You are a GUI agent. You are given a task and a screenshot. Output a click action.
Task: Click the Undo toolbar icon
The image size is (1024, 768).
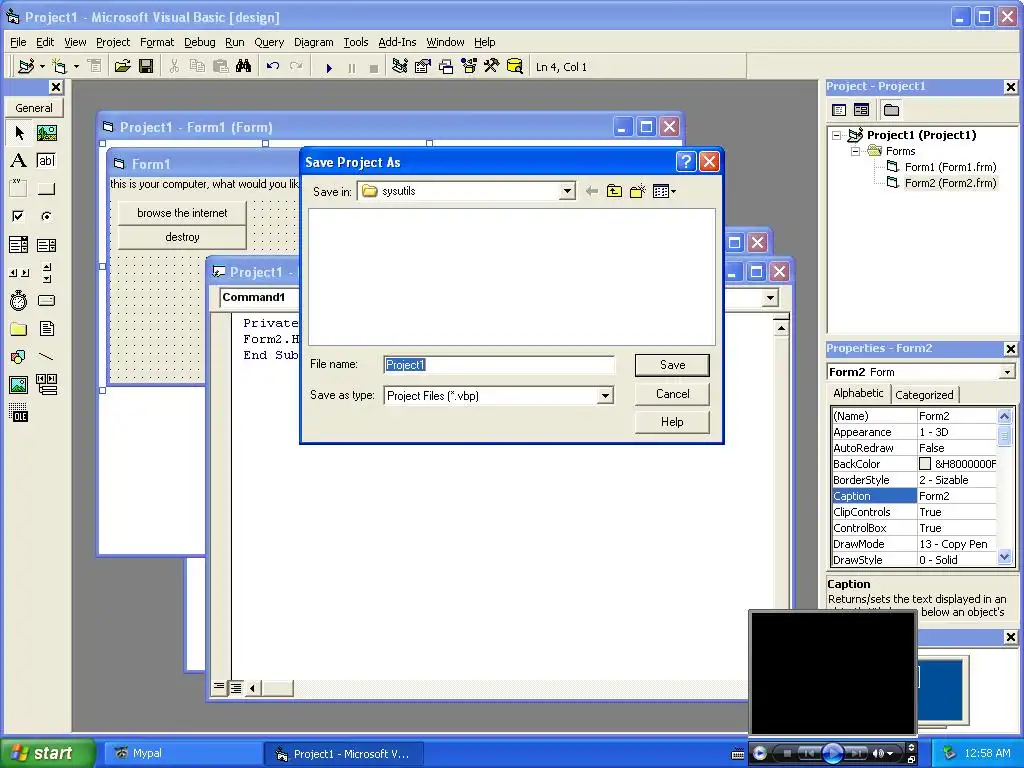pyautogui.click(x=273, y=67)
